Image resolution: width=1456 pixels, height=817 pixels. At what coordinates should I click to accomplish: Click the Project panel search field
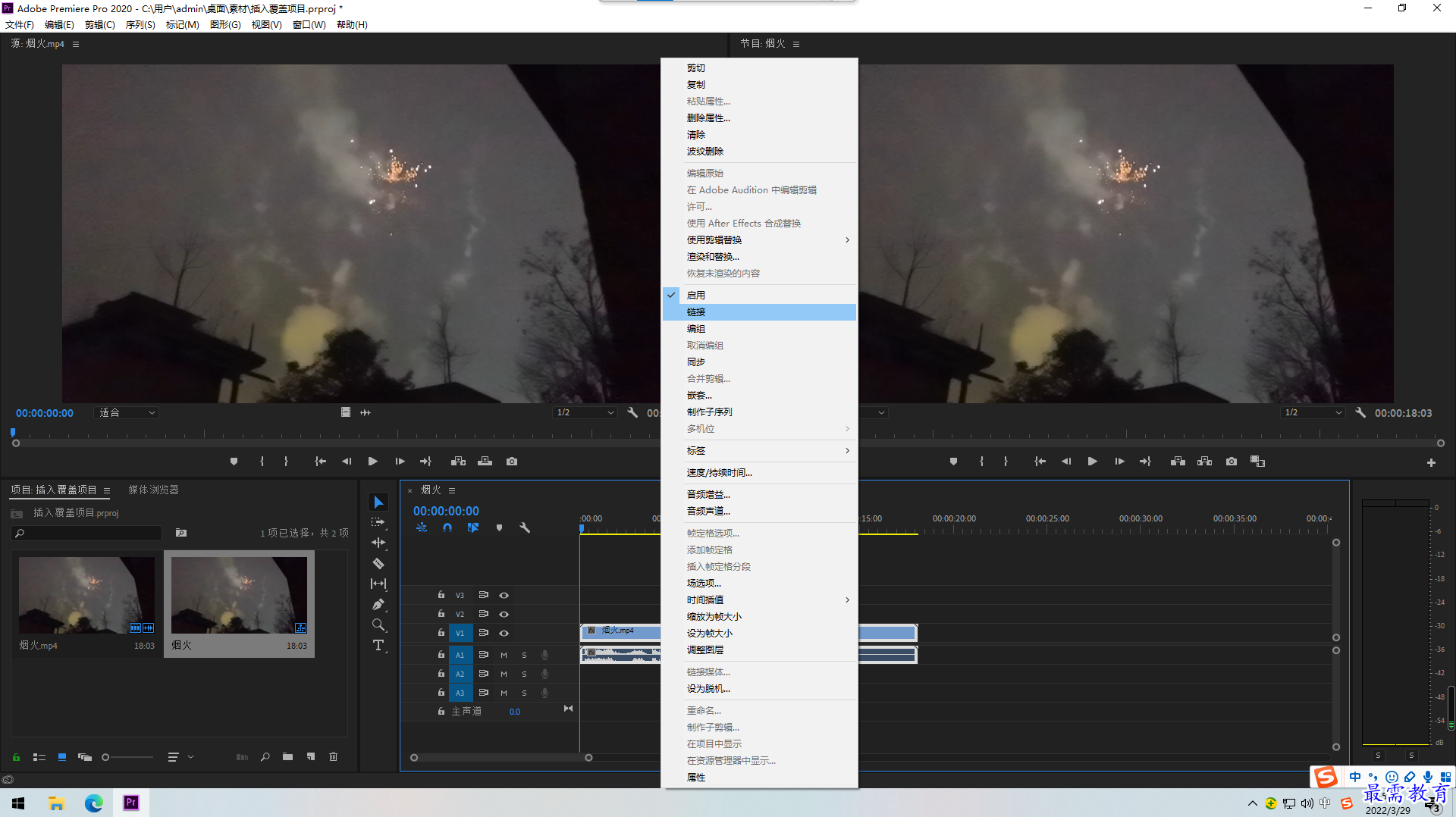[x=87, y=533]
